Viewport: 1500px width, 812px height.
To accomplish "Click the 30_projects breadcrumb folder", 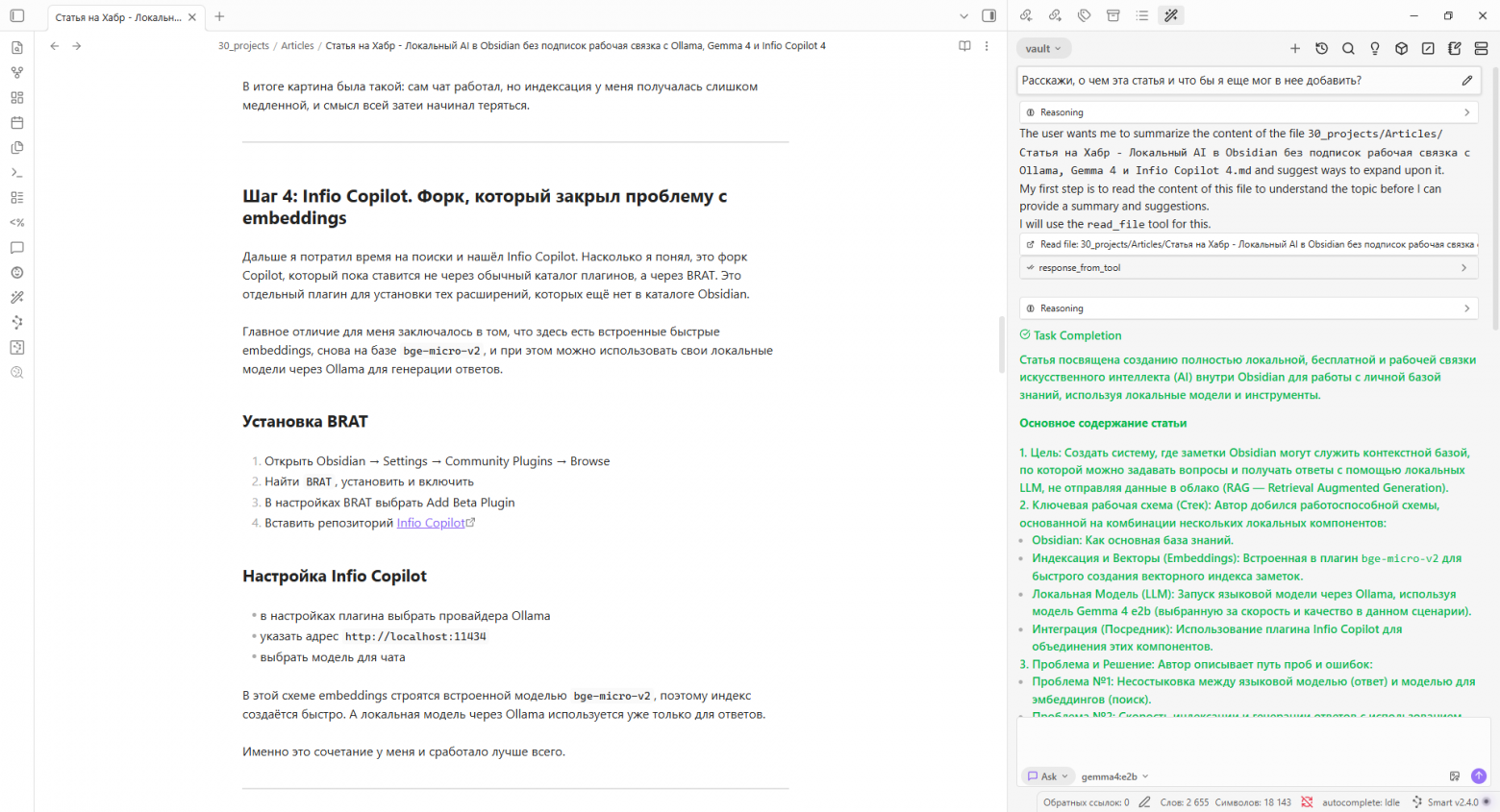I will (x=243, y=46).
